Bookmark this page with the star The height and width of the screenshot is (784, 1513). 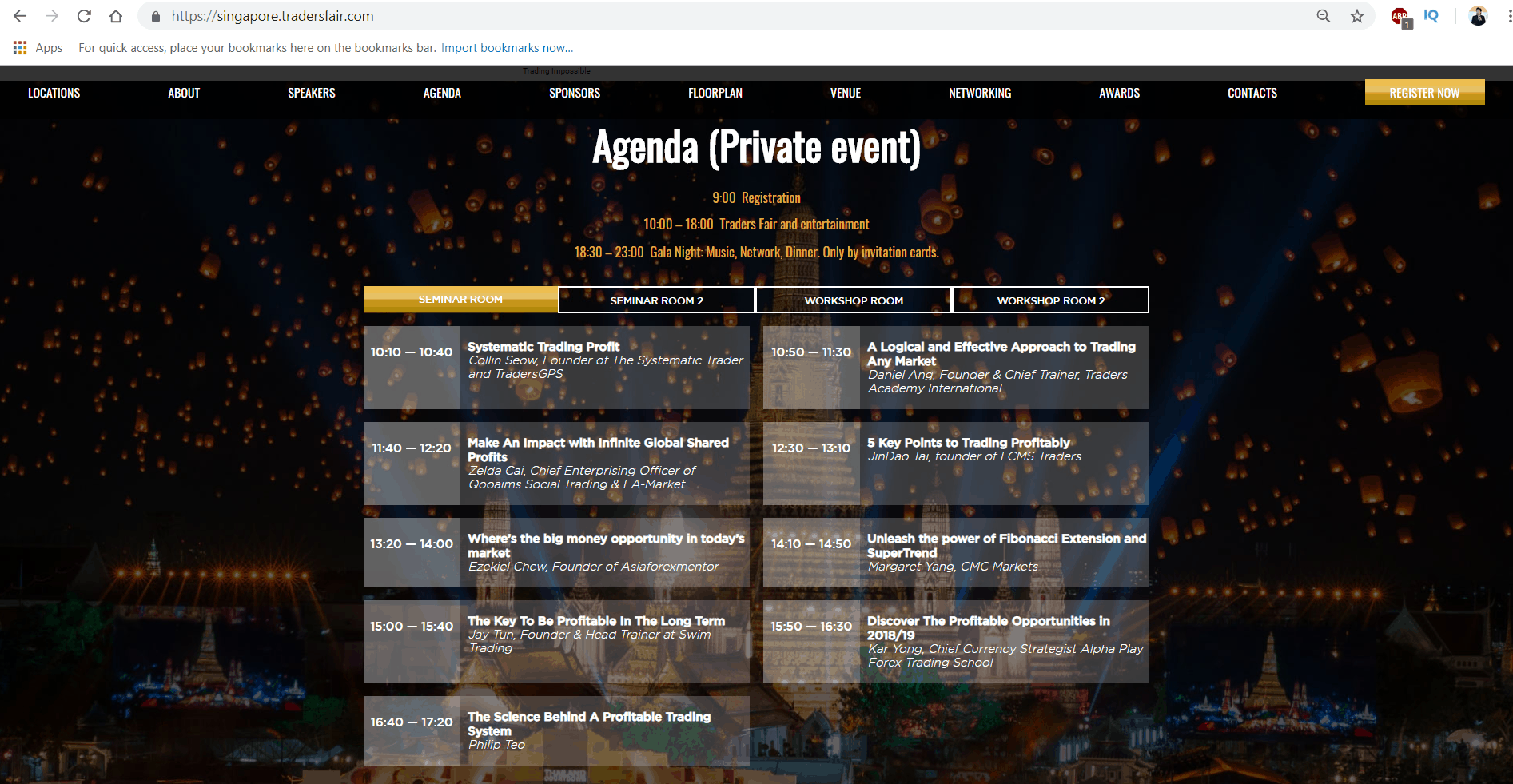(1357, 16)
